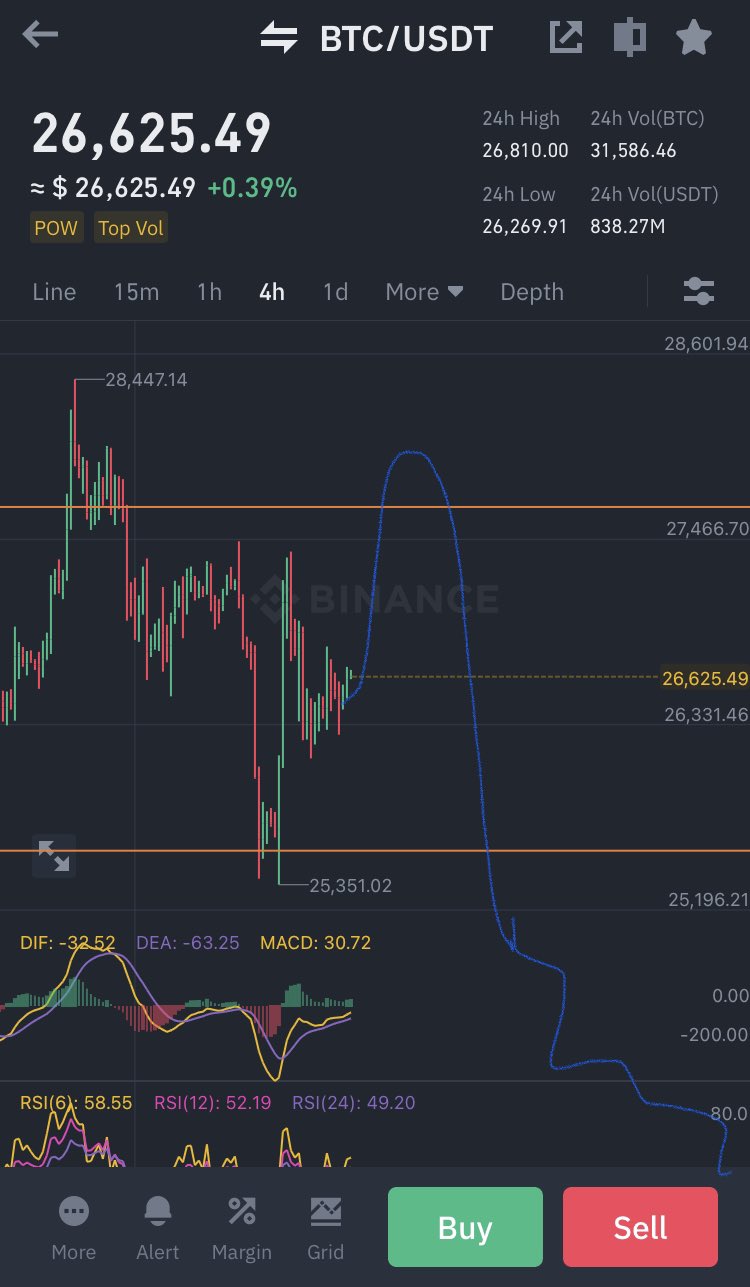Tap the yellow current price label on the axis

click(x=705, y=679)
